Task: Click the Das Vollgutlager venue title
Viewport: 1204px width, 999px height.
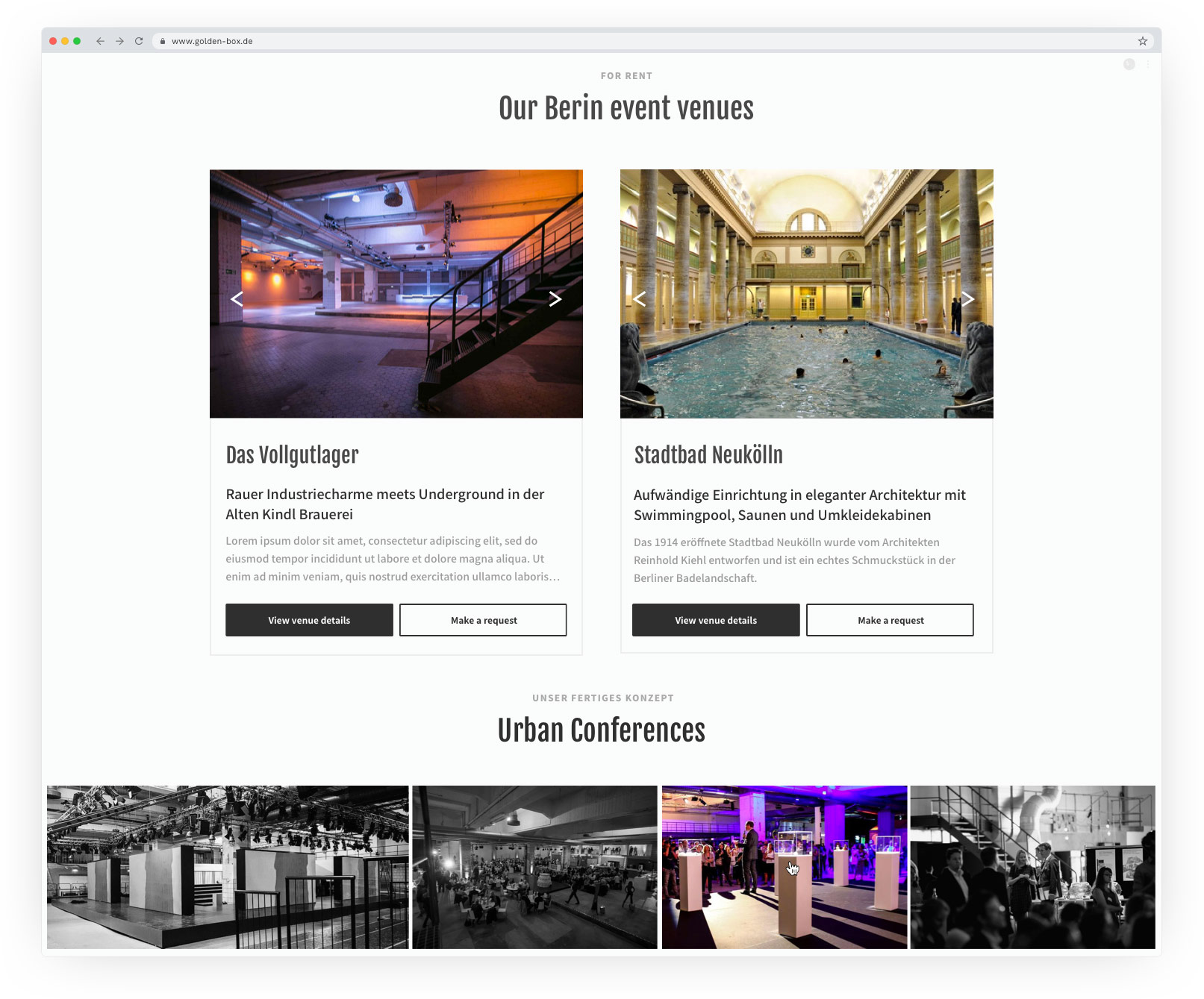Action: pyautogui.click(x=292, y=455)
